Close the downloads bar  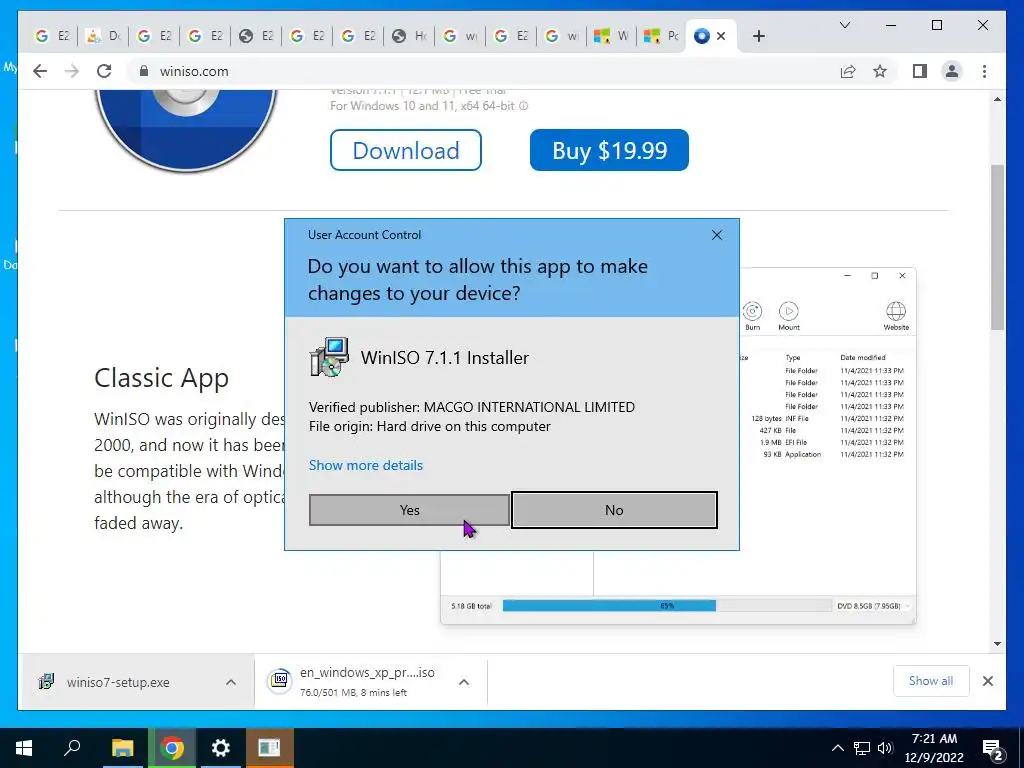(987, 681)
